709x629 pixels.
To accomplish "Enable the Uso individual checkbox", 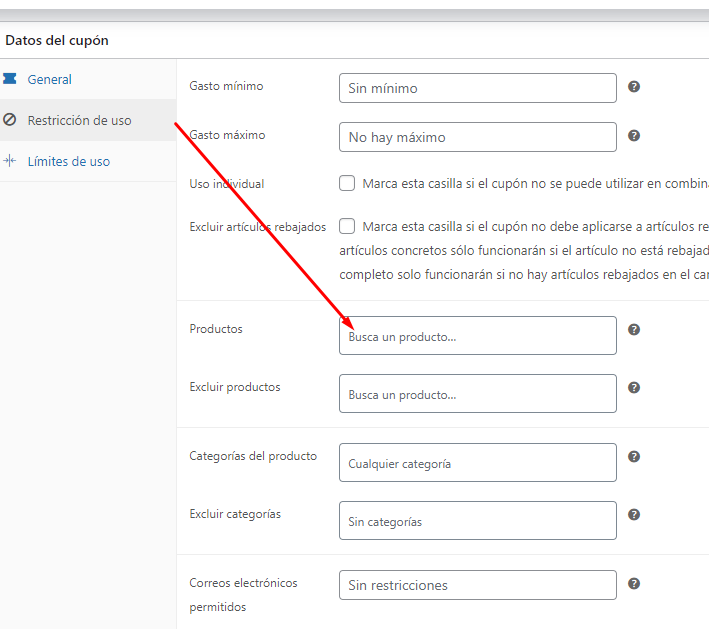I will pos(347,184).
